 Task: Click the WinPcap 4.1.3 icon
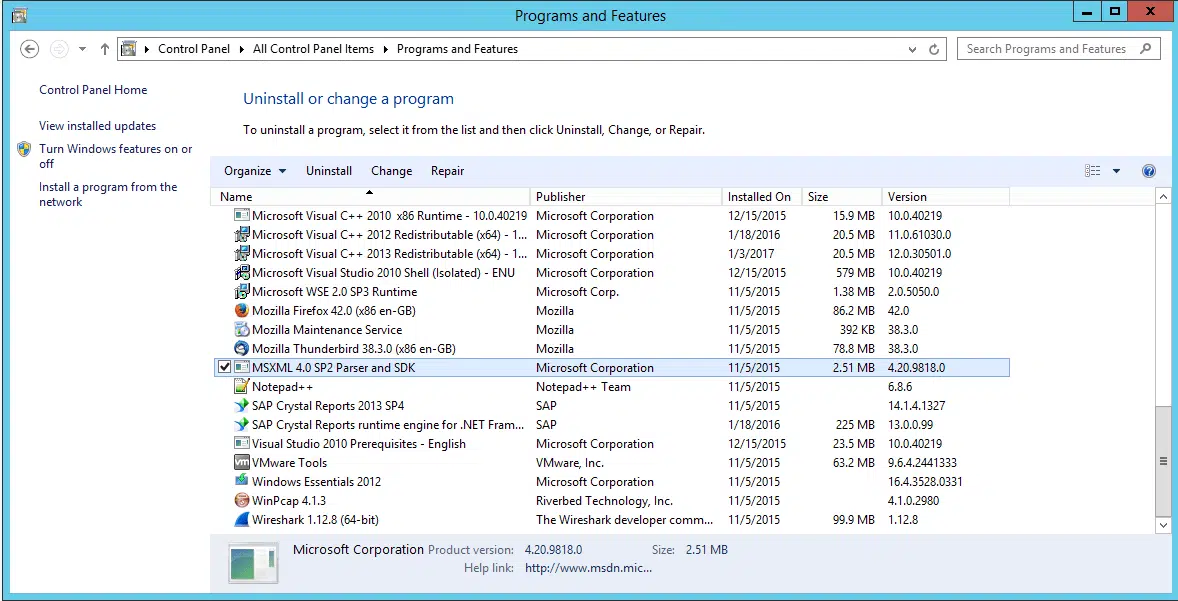[241, 500]
